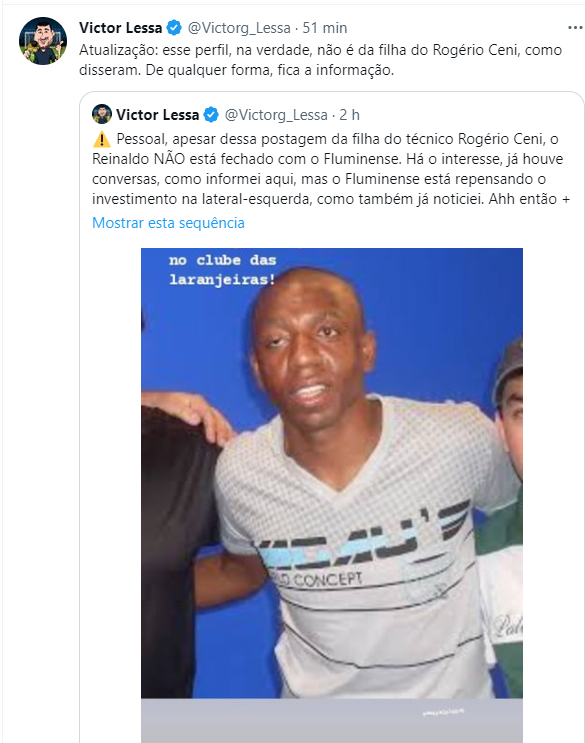Click the warning emoji in quoted tweet
Screen dimensions: 585x743
click(101, 139)
